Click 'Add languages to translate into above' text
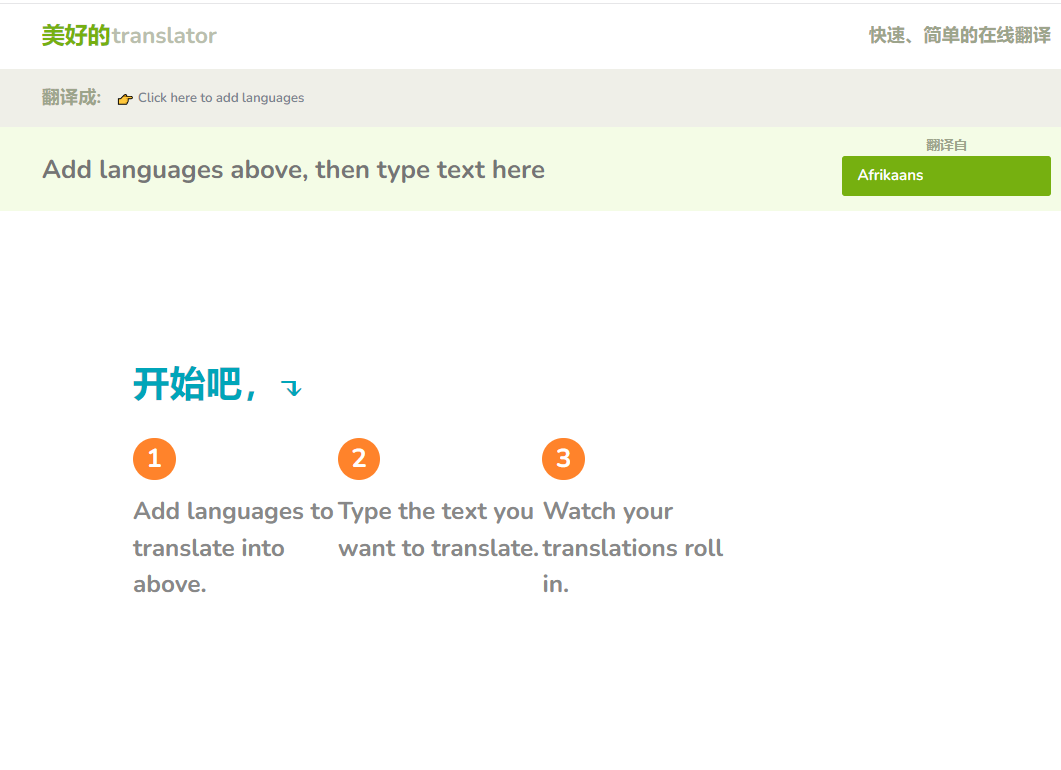This screenshot has width=1061, height=770. [233, 547]
